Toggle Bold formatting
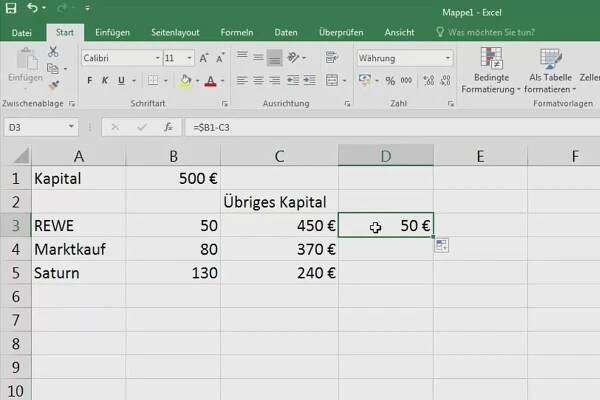Screen dimensions: 600x400 click(x=90, y=81)
